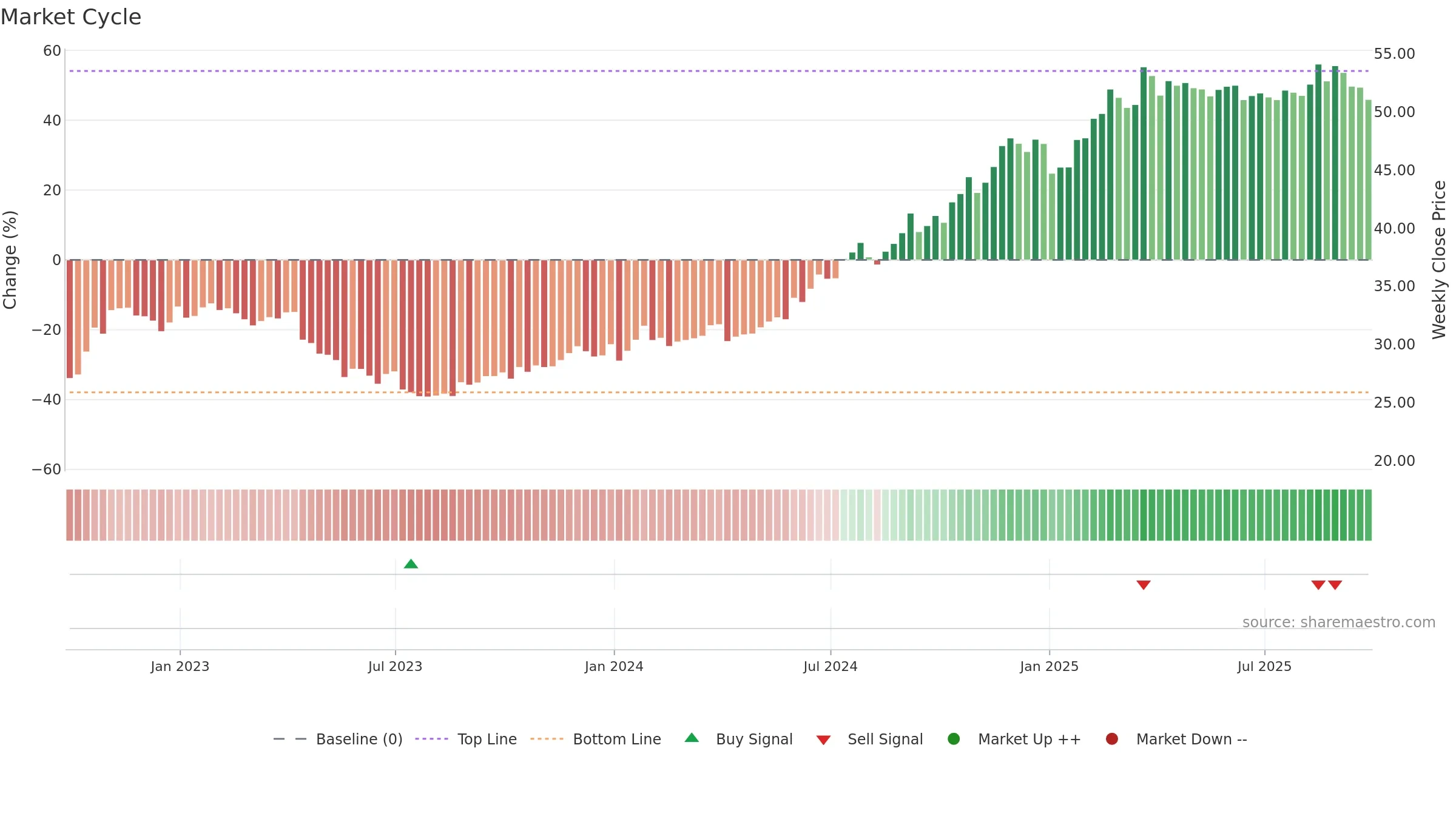Viewport: 1456px width, 819px height.
Task: Click the purple dotted Top Line legend sample
Action: point(431,739)
